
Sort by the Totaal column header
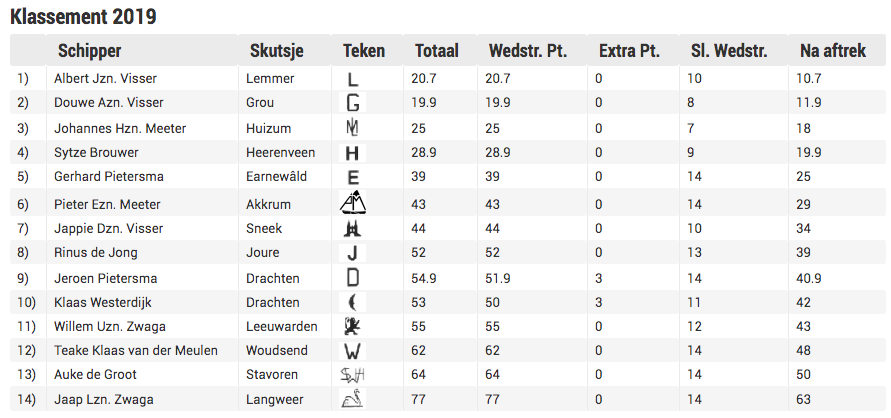436,51
